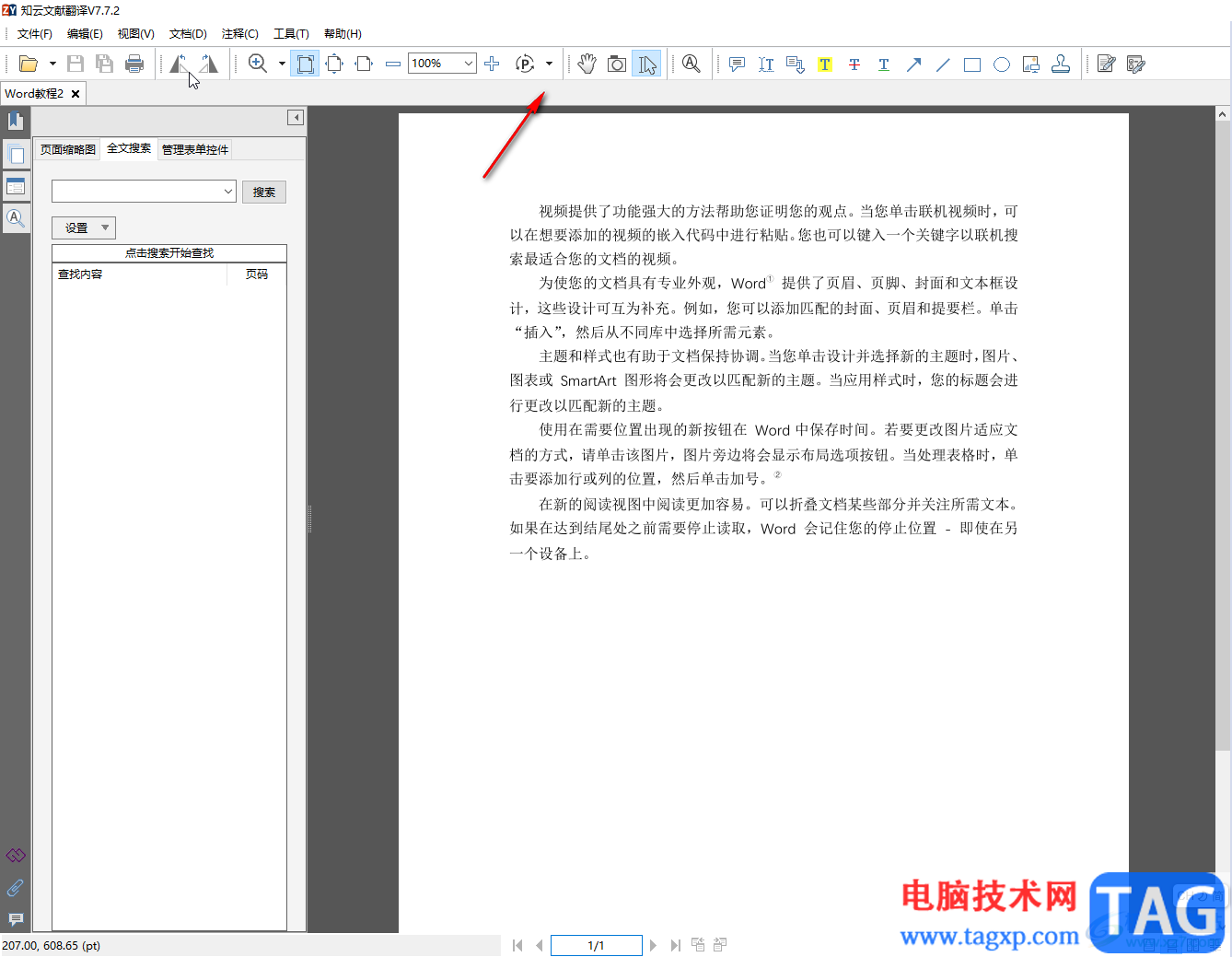Click the zoom out minus button
Image resolution: width=1232 pixels, height=957 pixels.
click(x=393, y=64)
